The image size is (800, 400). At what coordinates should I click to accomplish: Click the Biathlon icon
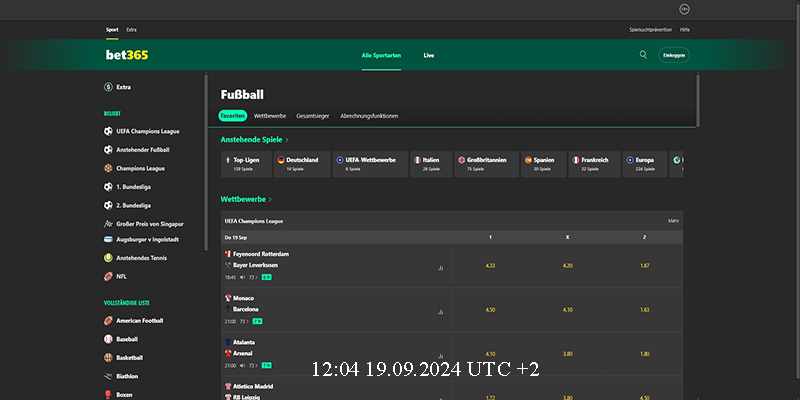(x=108, y=376)
